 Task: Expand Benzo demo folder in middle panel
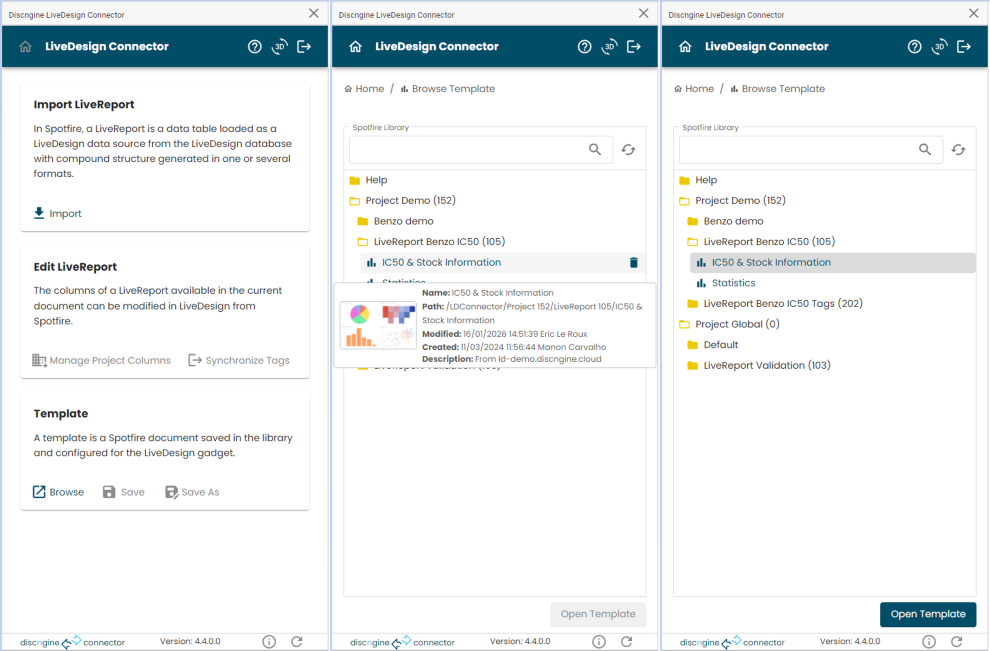click(395, 222)
